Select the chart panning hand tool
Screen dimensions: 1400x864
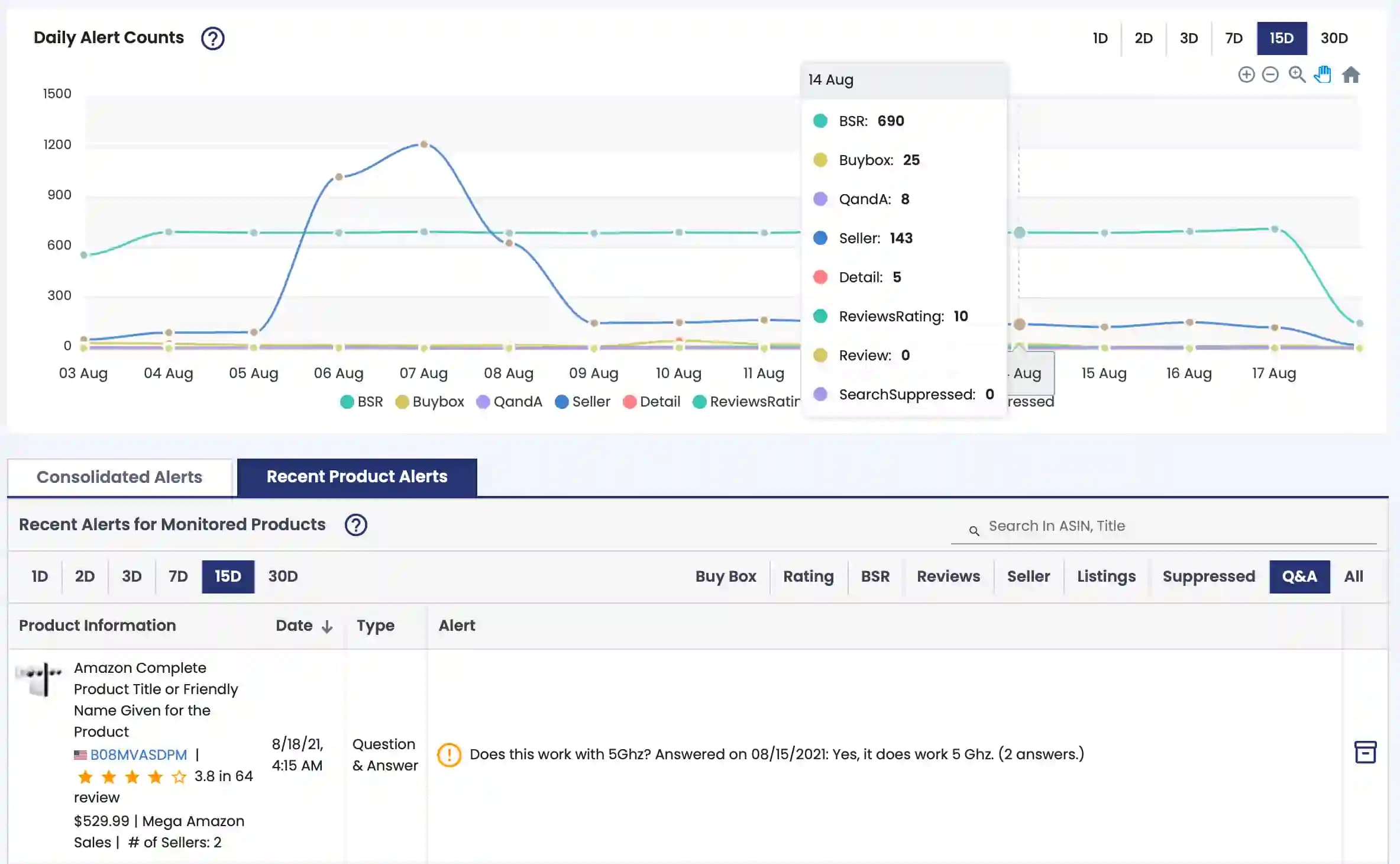click(x=1323, y=75)
